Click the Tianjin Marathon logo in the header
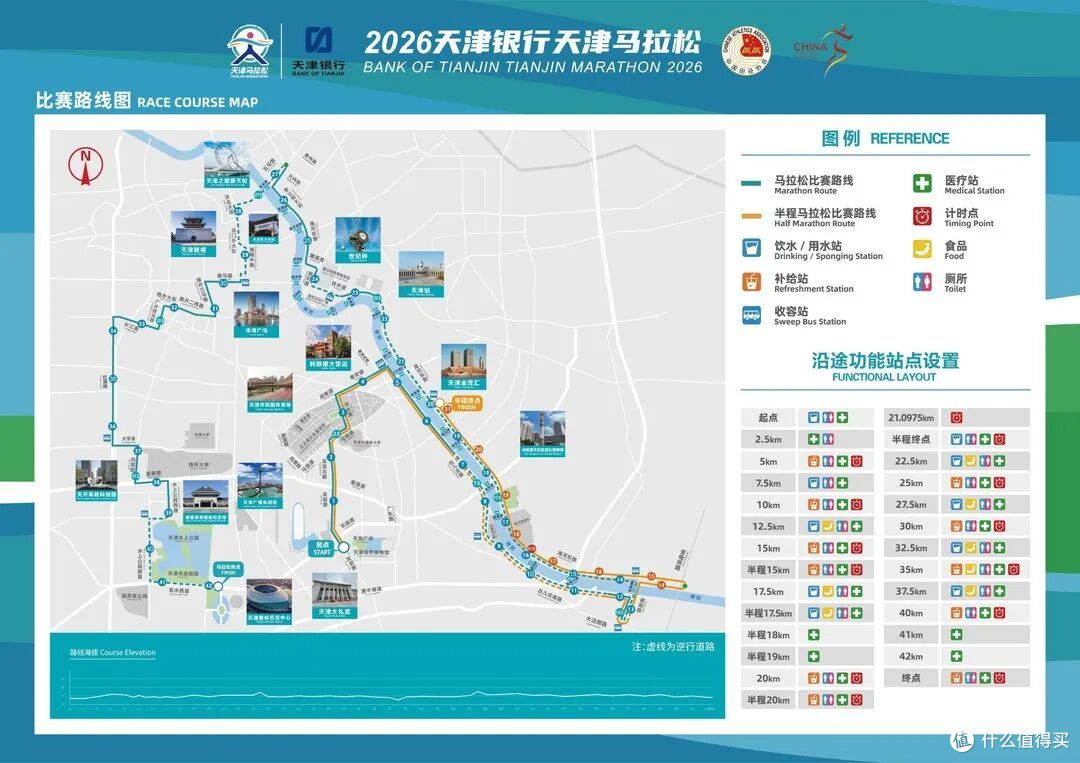This screenshot has height=763, width=1080. (x=249, y=50)
